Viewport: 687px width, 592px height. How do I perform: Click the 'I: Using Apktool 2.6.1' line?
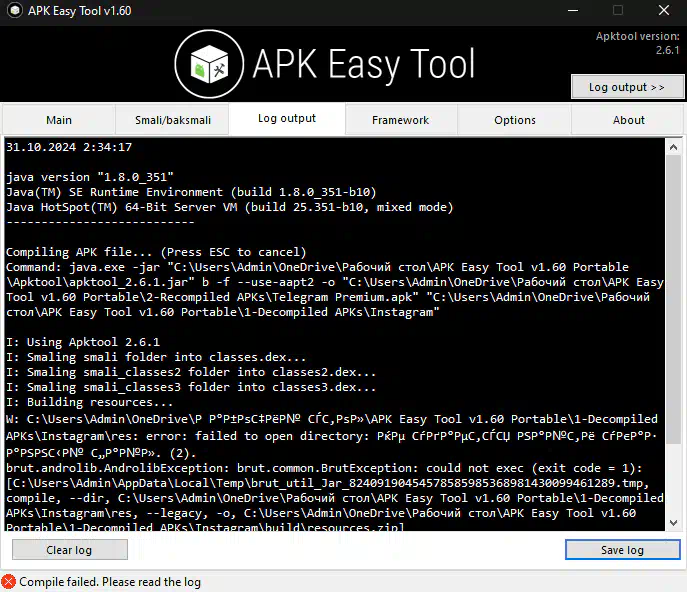click(x=83, y=342)
